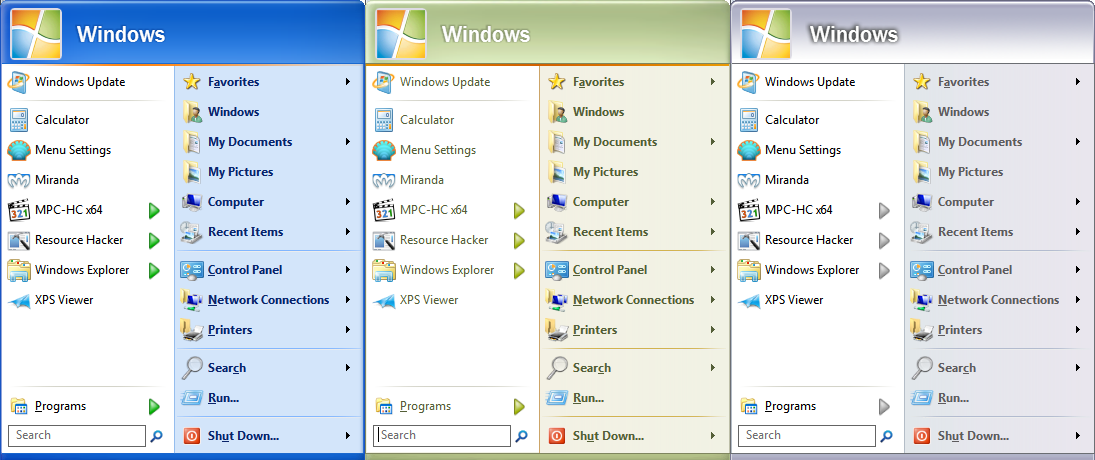Click search magnifier beside olive menu search box
Image resolution: width=1095 pixels, height=460 pixels.
(522, 436)
